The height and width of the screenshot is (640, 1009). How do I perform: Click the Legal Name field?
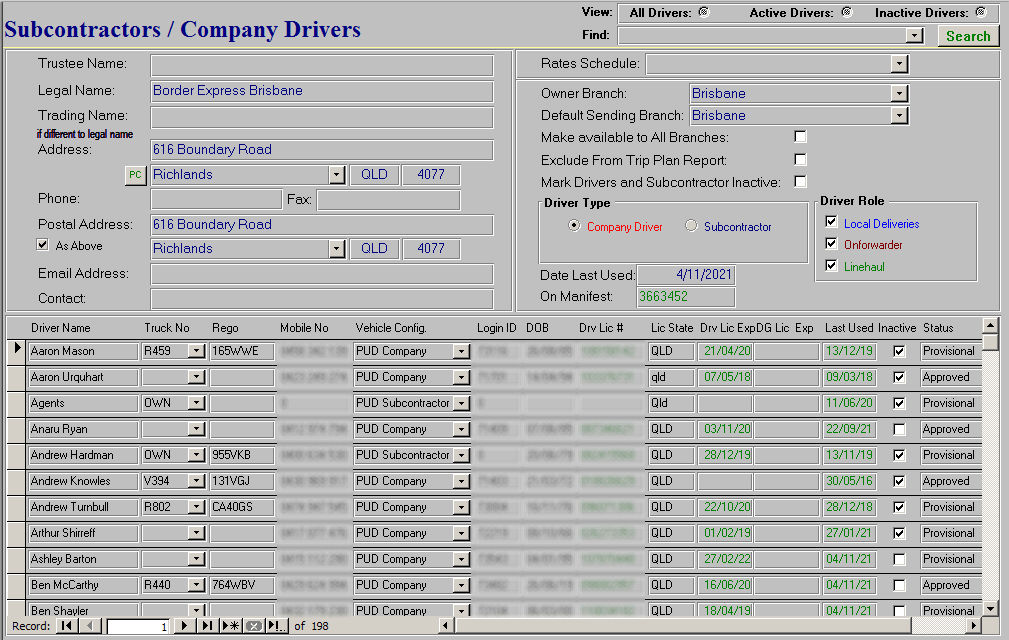tap(322, 91)
